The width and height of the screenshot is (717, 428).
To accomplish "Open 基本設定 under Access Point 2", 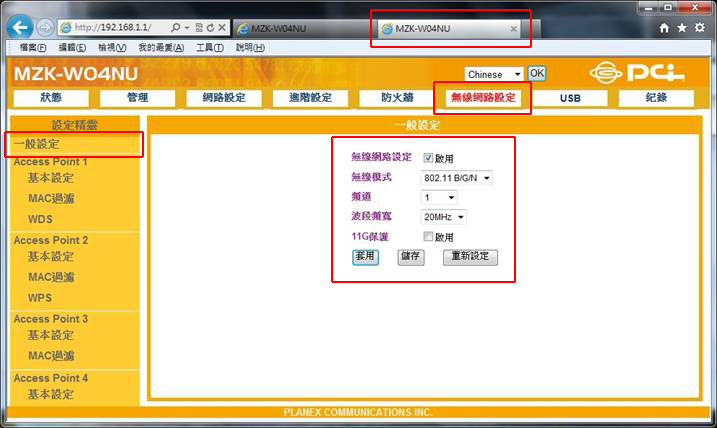I will point(51,257).
